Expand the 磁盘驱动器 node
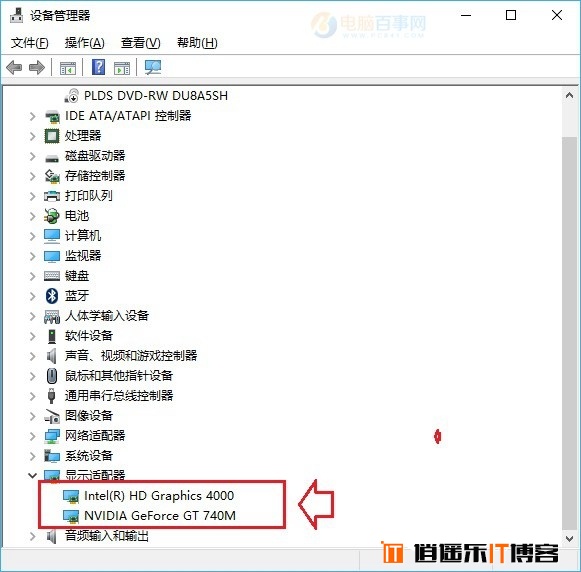 [x=33, y=156]
